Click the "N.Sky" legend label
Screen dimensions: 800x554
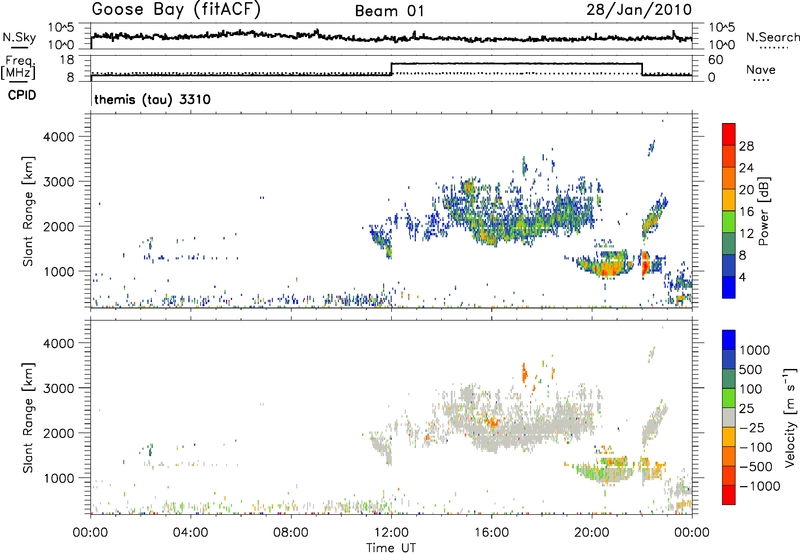pos(19,37)
